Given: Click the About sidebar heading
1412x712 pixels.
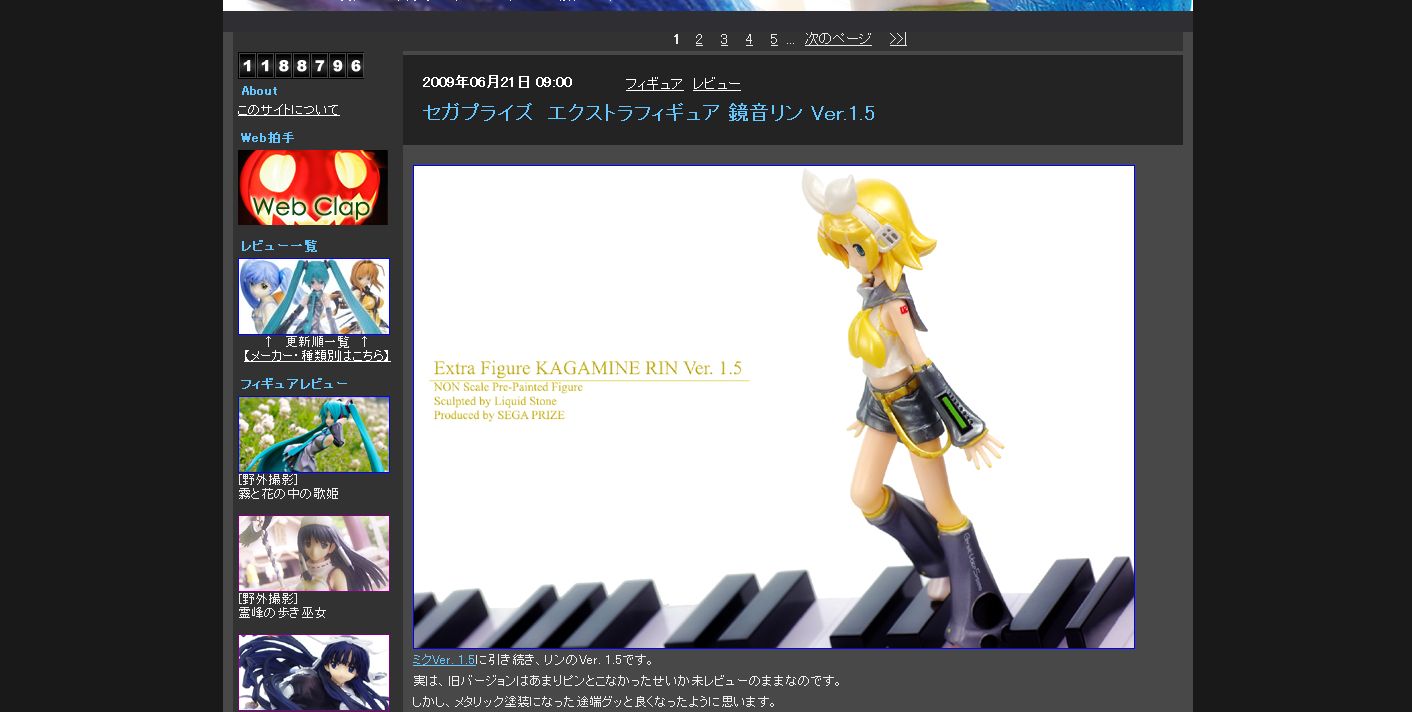Looking at the screenshot, I should (260, 91).
